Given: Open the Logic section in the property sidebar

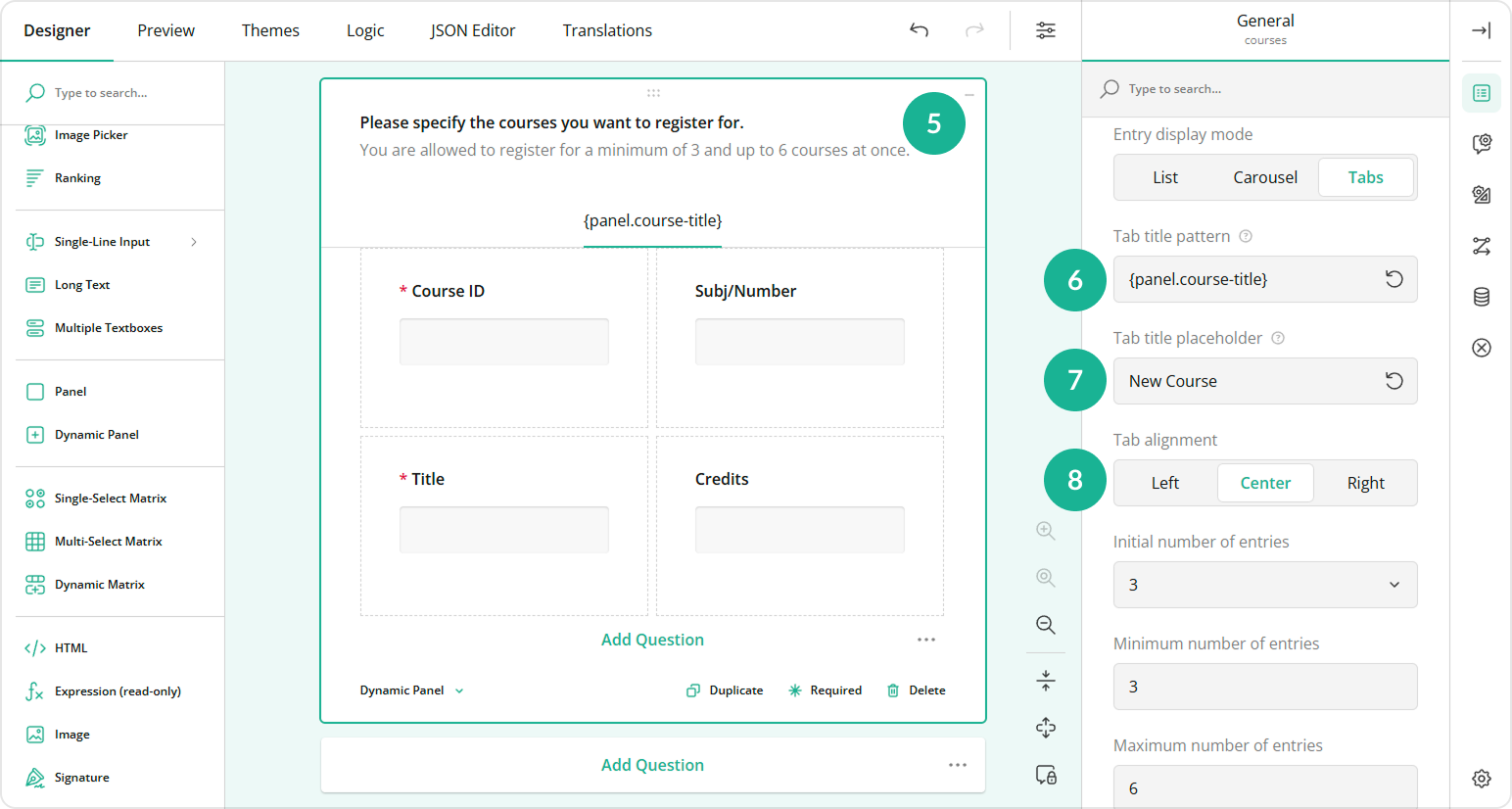Looking at the screenshot, I should click(x=1482, y=246).
